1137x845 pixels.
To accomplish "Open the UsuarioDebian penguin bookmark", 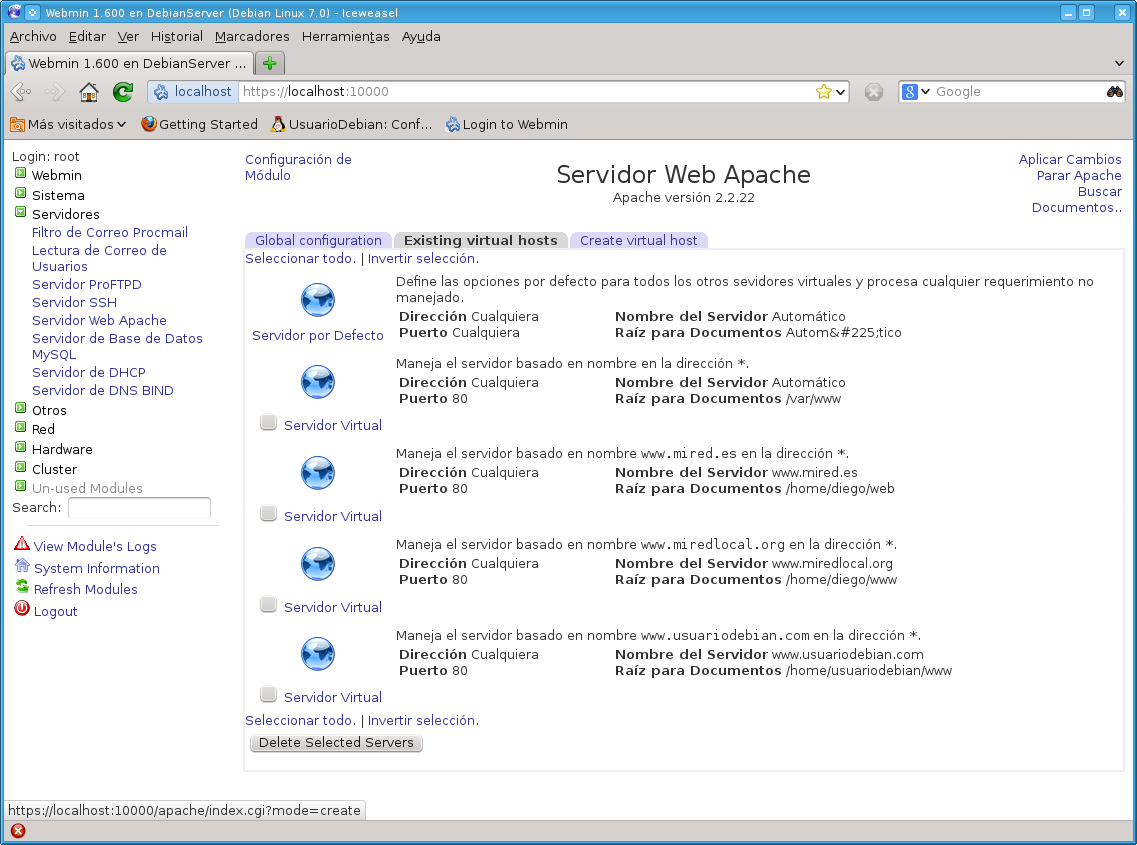I will 352,124.
